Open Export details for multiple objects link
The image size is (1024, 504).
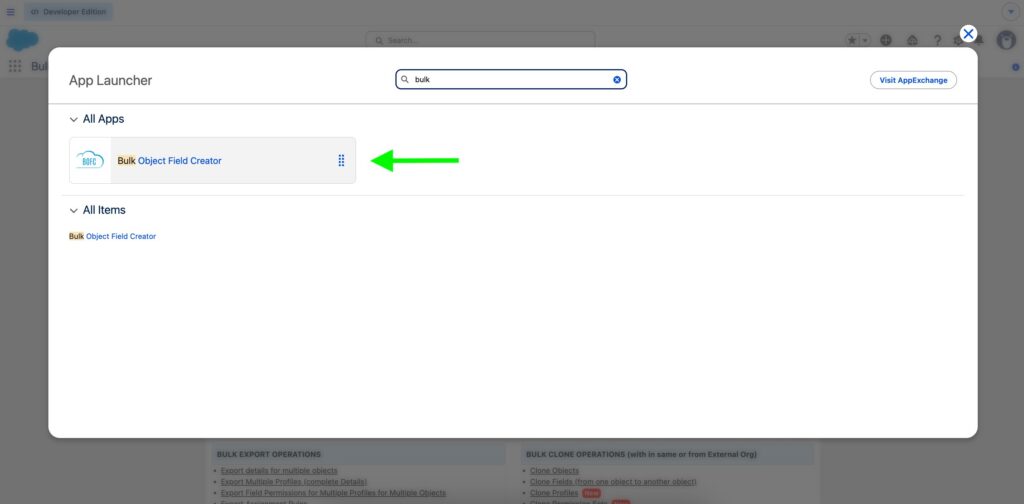pos(279,471)
